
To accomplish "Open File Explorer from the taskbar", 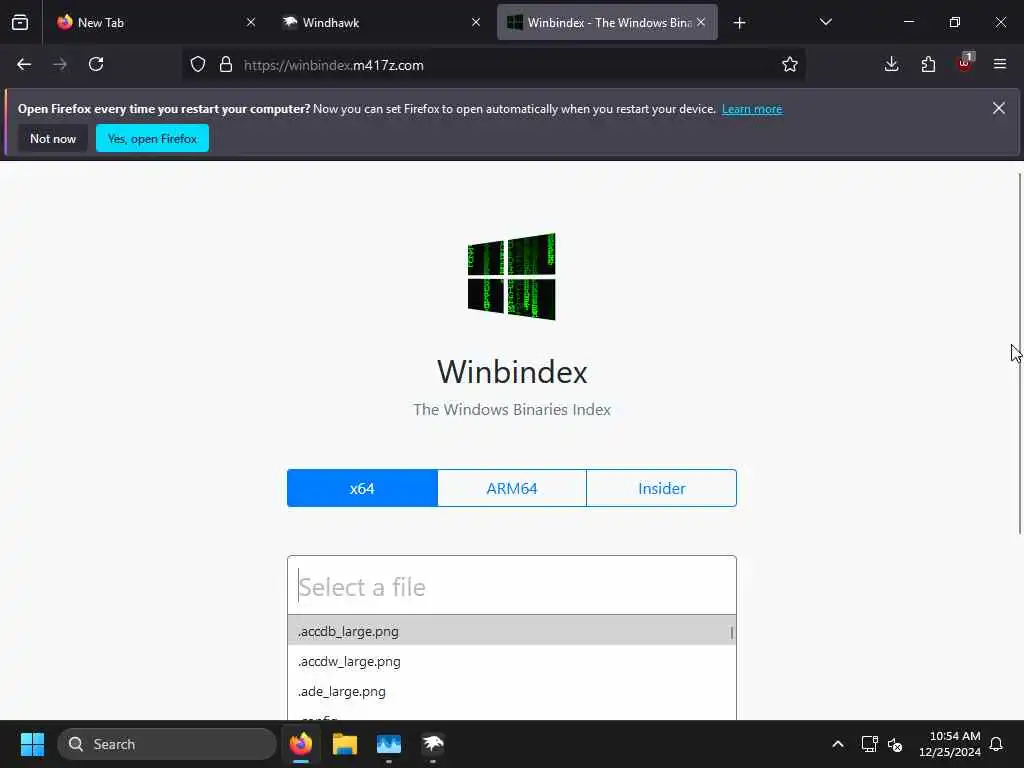I will [345, 744].
